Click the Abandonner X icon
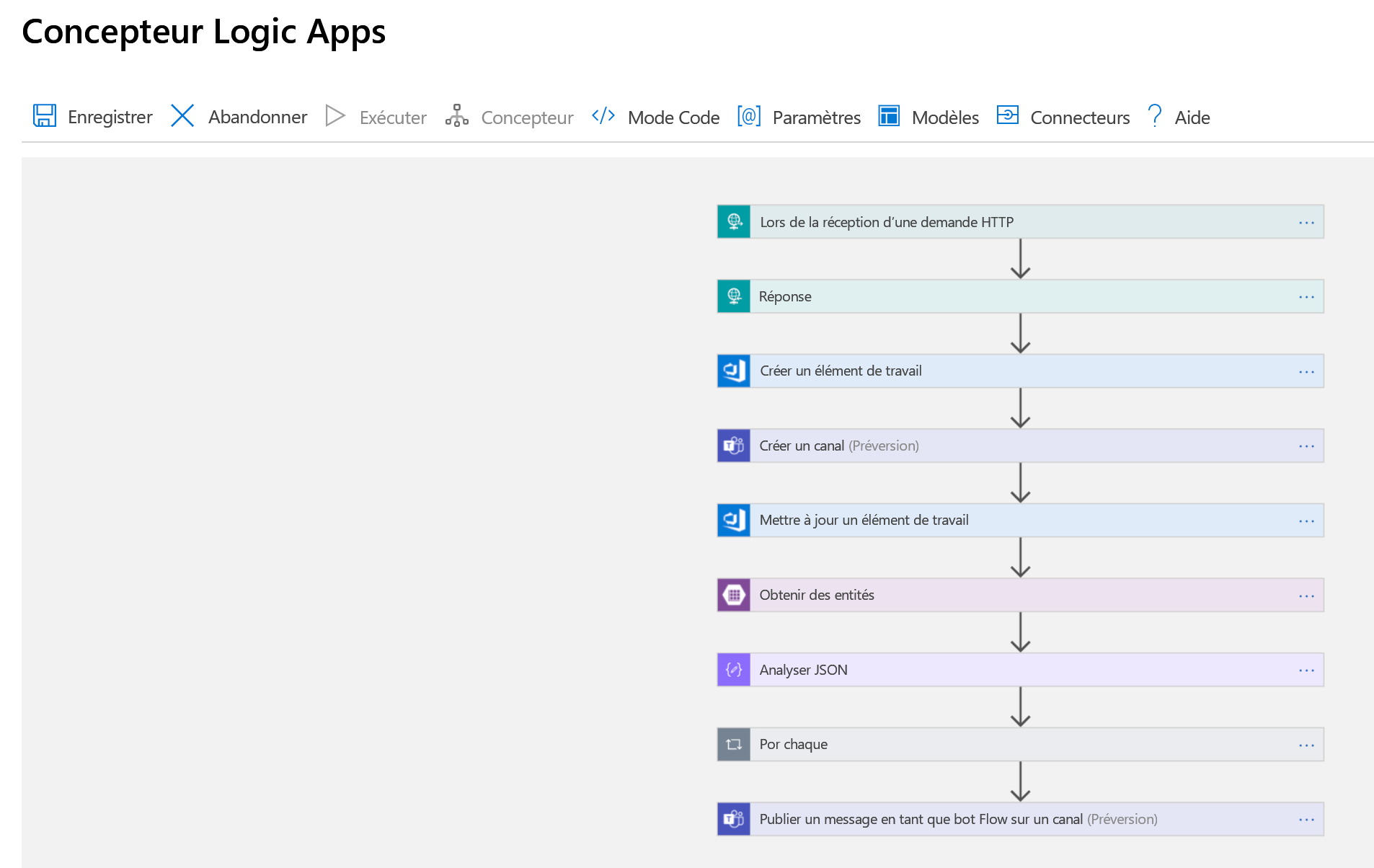This screenshot has height=868, width=1374. (182, 115)
